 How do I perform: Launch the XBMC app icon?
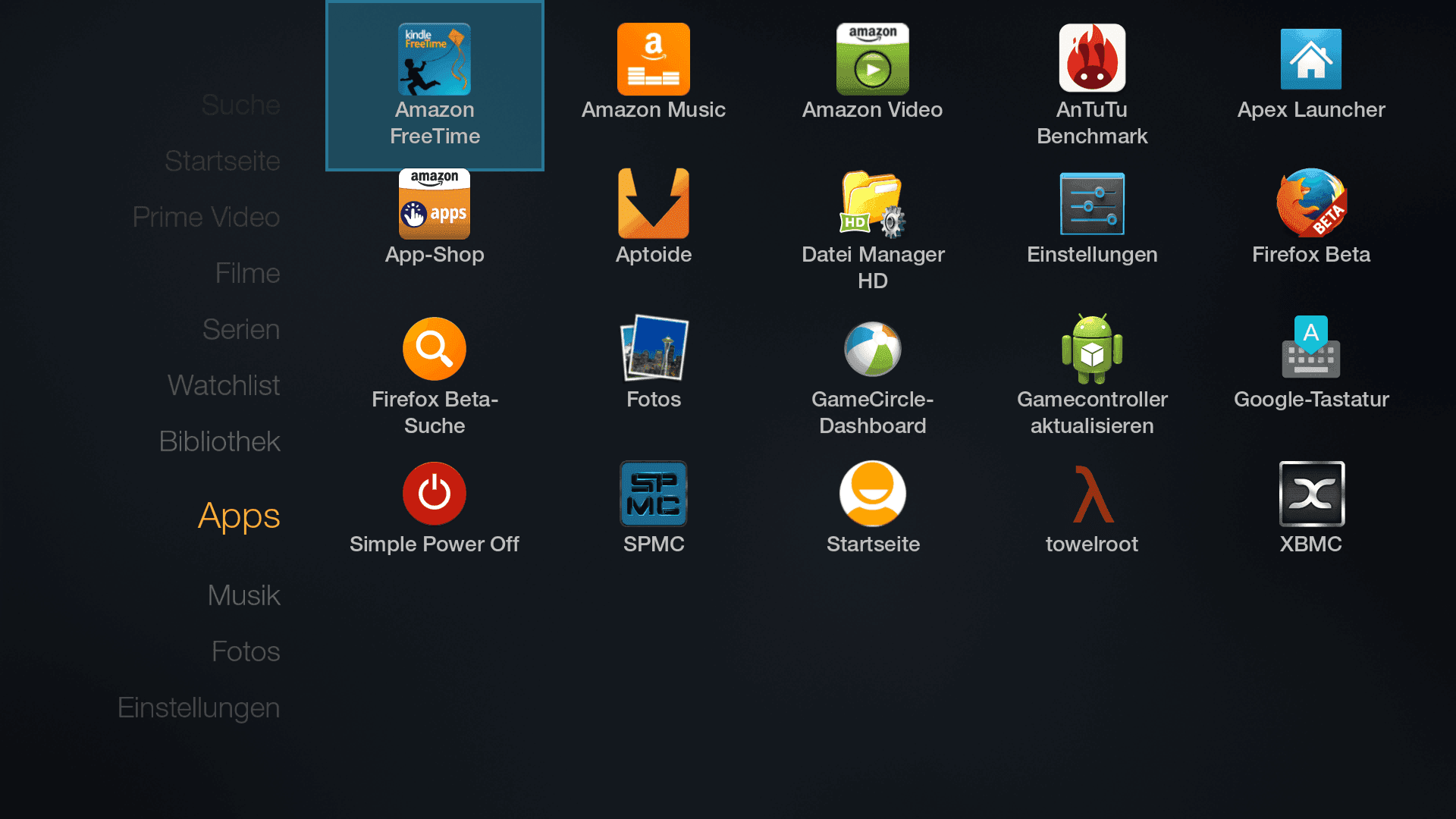click(1311, 494)
